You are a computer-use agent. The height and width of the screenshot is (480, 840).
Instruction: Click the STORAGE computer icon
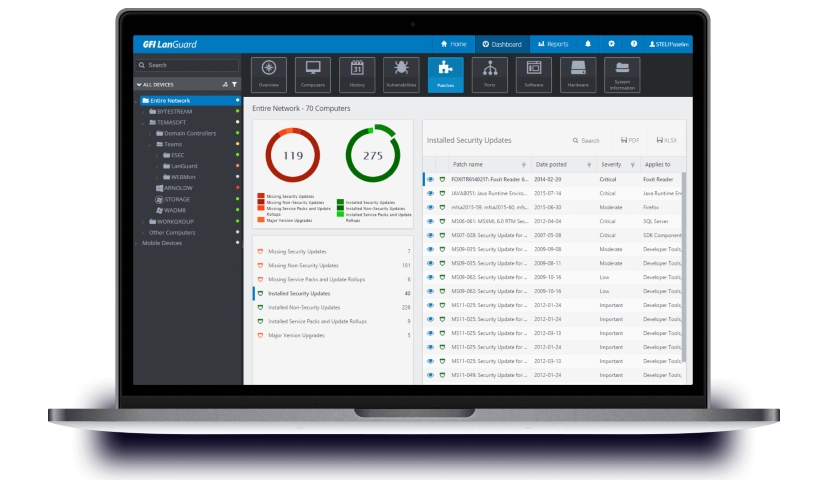[x=159, y=199]
